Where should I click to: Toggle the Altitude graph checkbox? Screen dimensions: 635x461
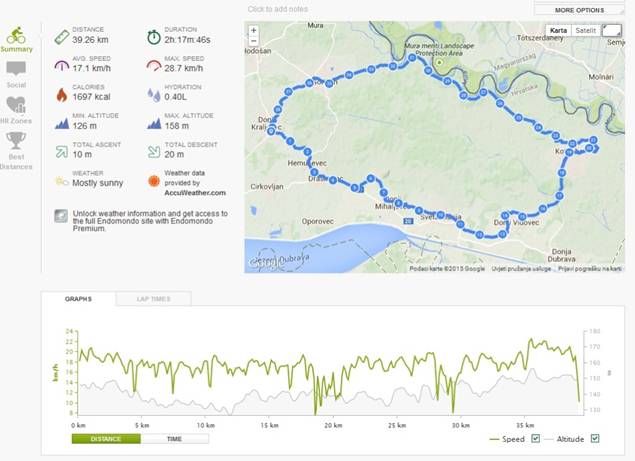point(595,438)
